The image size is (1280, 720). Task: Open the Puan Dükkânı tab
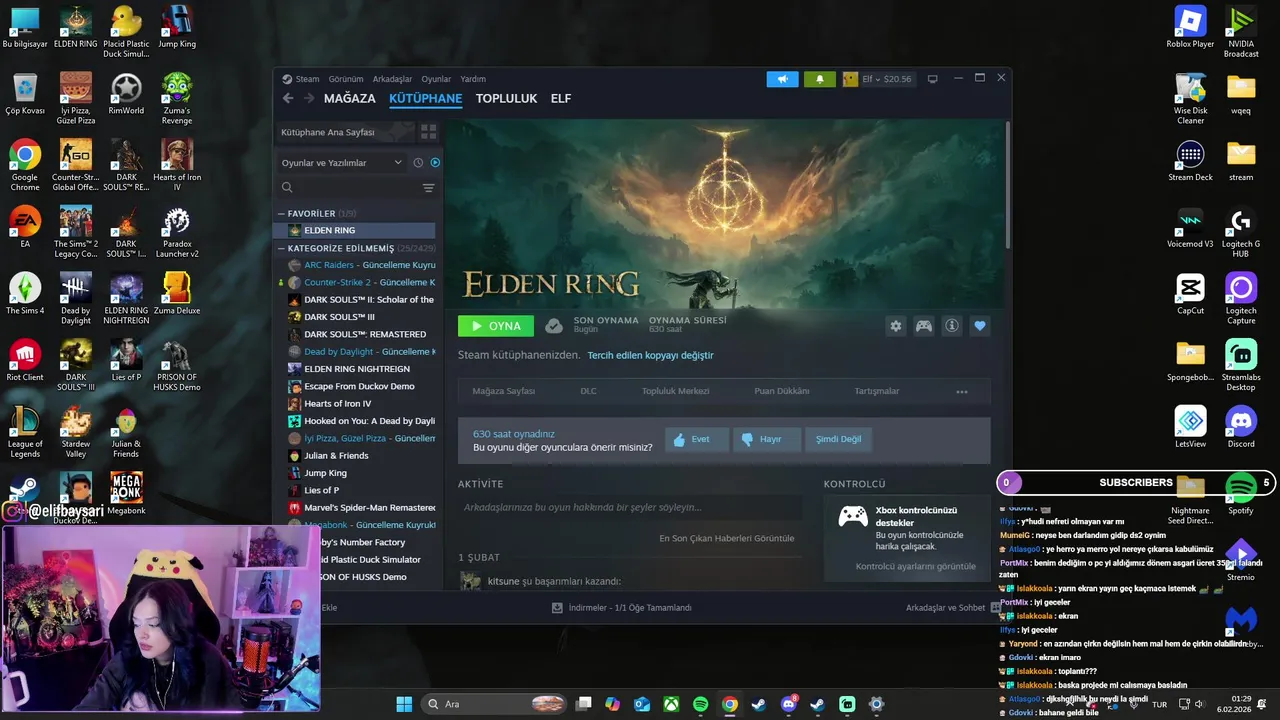tap(782, 391)
